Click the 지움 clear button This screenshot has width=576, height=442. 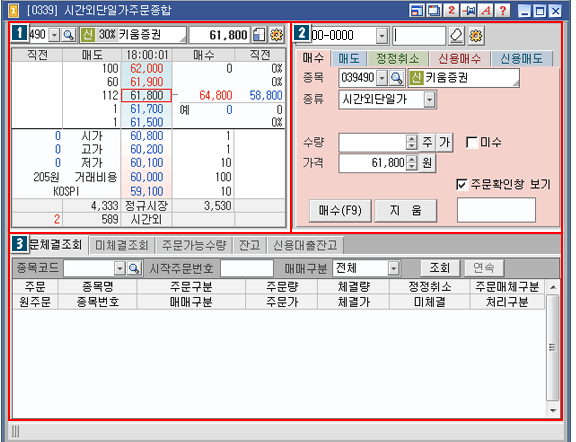coord(406,211)
